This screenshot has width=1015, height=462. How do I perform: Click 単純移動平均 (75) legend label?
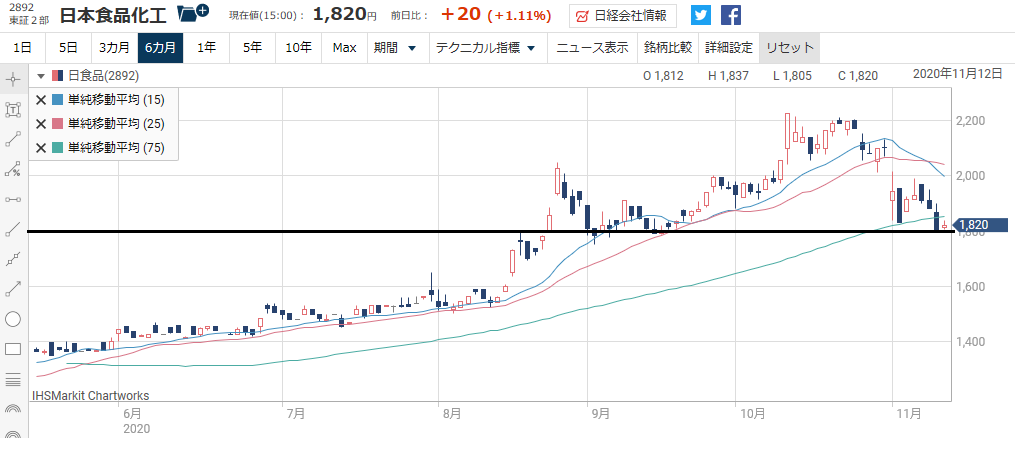[116, 148]
